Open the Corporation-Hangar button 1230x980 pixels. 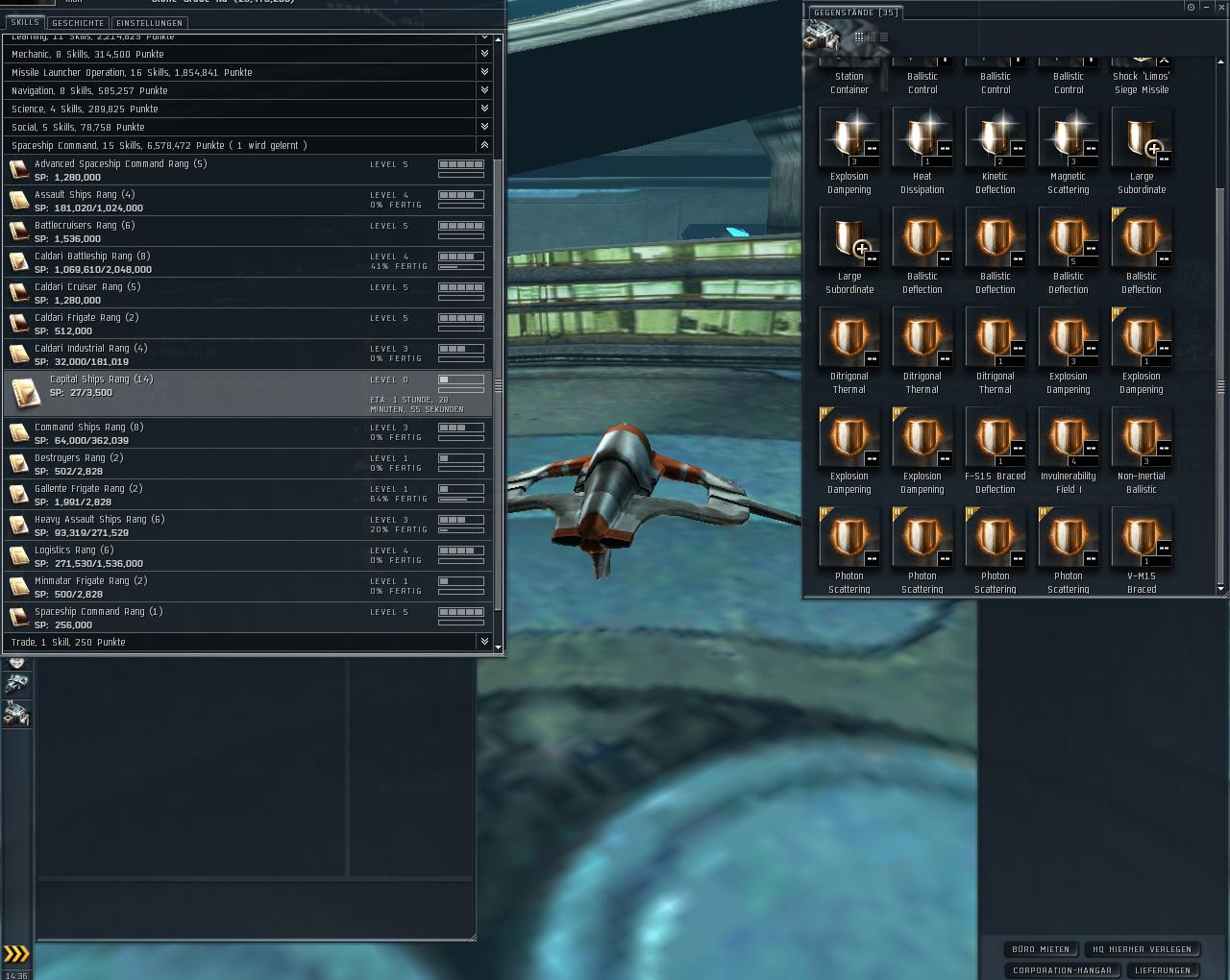pyautogui.click(x=1062, y=970)
